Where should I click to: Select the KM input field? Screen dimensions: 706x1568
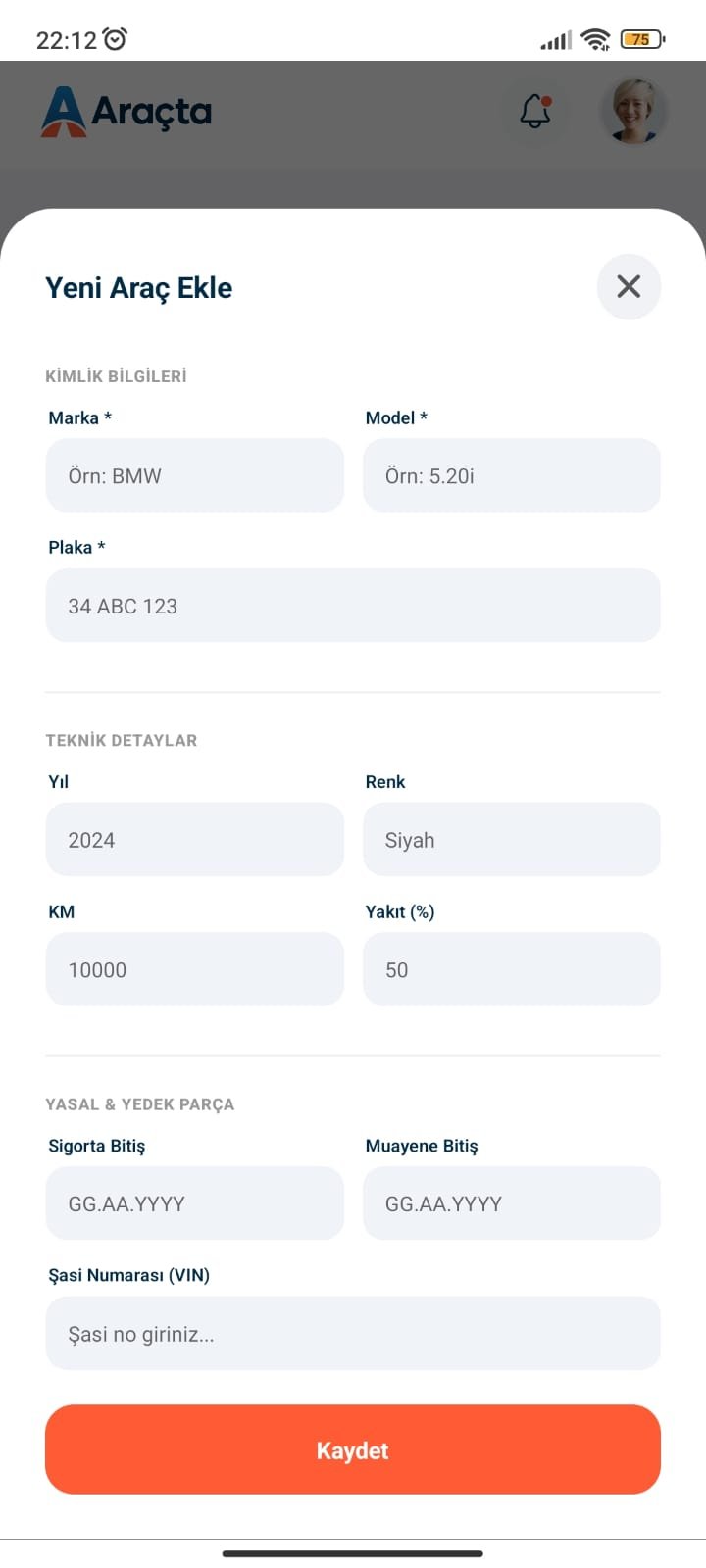[195, 969]
